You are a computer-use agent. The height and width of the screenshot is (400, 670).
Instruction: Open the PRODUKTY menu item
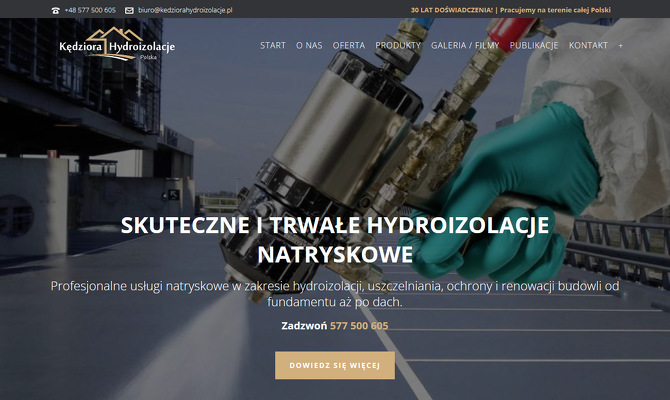[x=398, y=45]
